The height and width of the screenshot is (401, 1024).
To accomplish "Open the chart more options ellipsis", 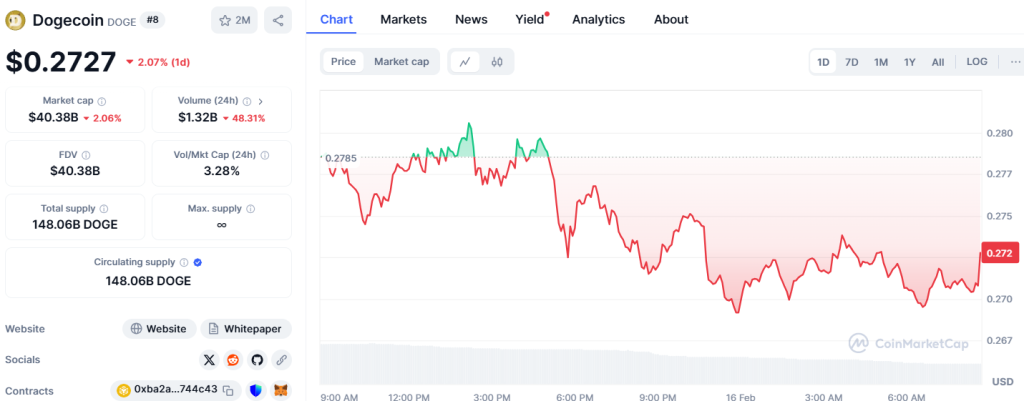I will click(x=1015, y=62).
